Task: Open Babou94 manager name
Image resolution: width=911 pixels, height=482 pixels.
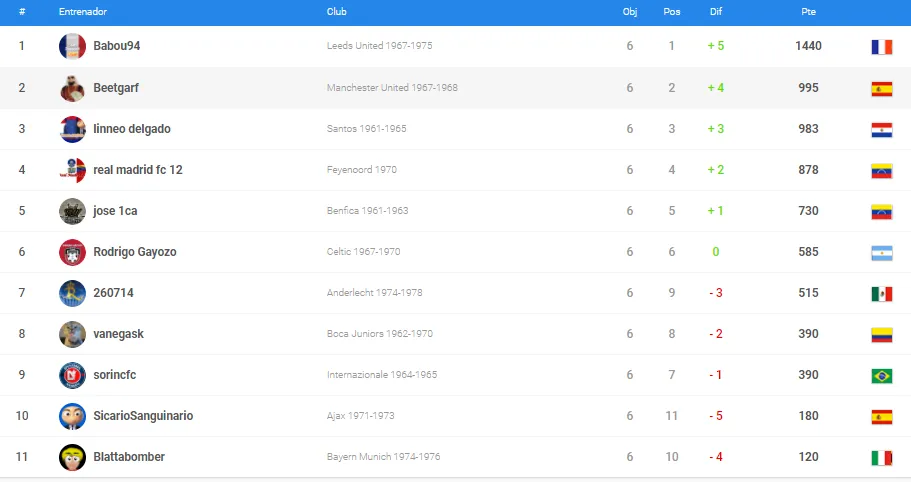Action: click(x=117, y=46)
